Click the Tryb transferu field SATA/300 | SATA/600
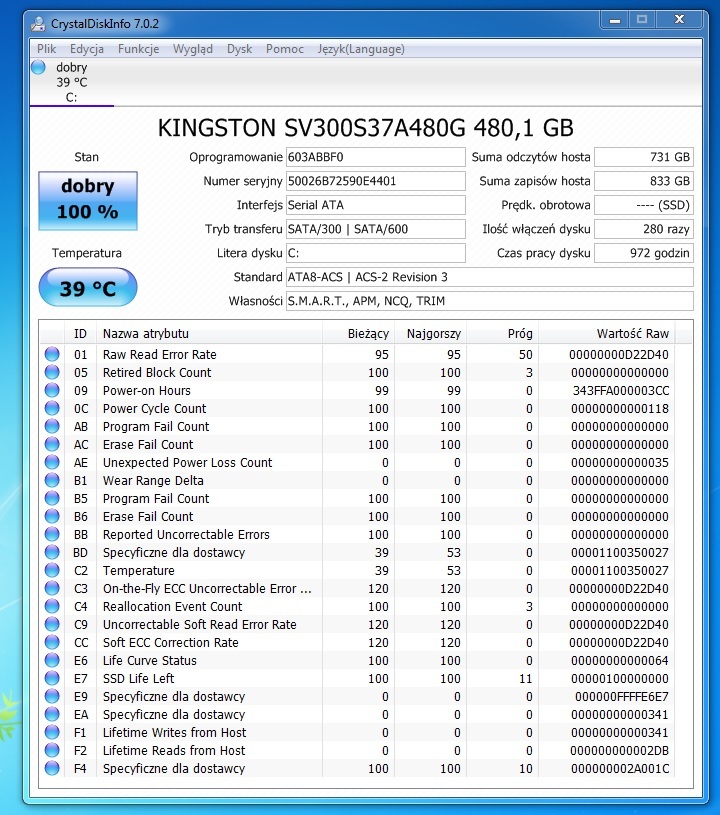The height and width of the screenshot is (815, 720). tap(375, 229)
